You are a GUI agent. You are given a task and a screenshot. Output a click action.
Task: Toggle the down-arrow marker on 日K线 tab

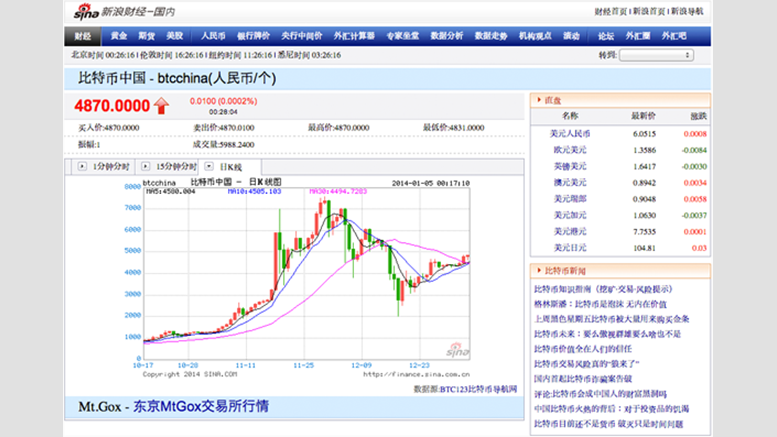[x=209, y=166]
